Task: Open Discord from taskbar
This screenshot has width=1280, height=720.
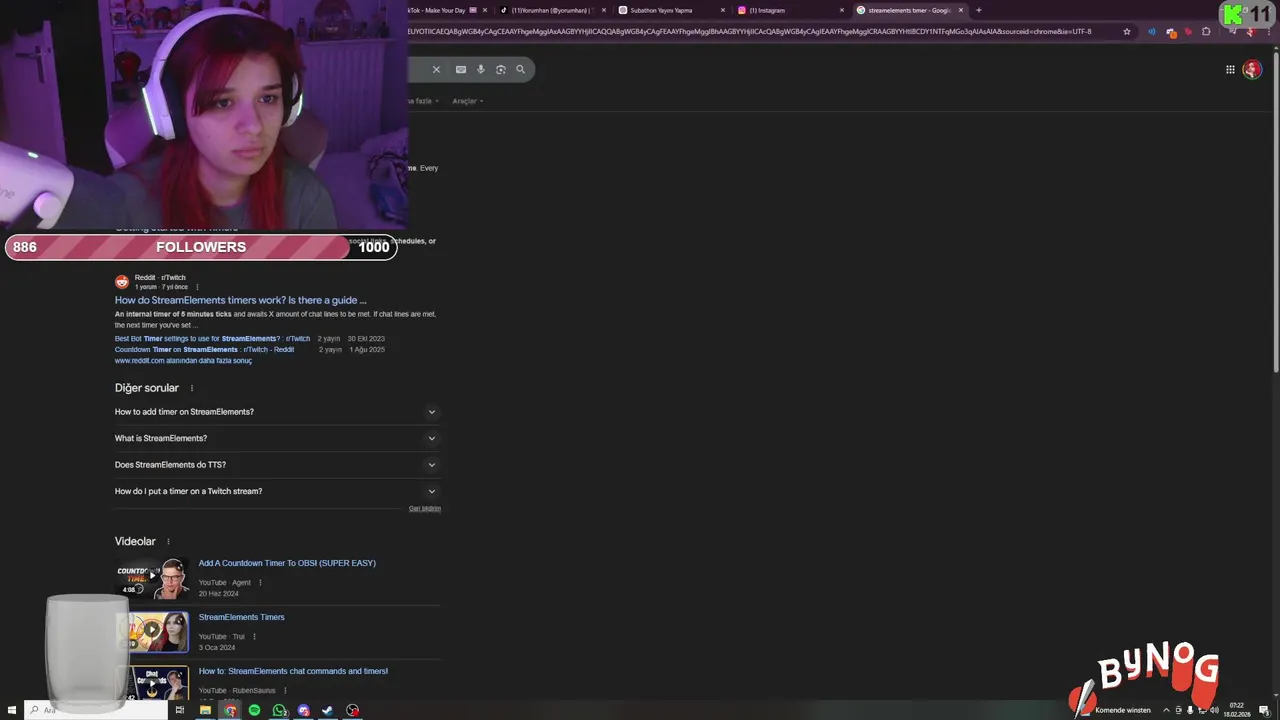Action: [x=304, y=710]
